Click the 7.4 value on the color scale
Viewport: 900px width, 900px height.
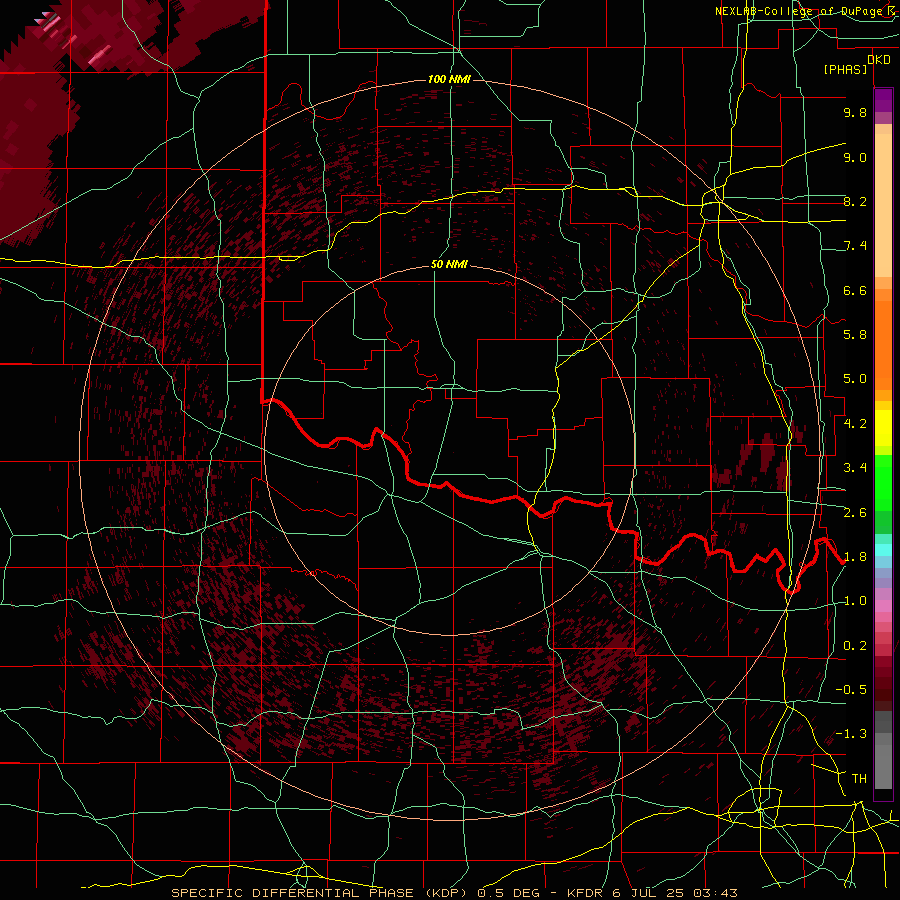pyautogui.click(x=855, y=246)
